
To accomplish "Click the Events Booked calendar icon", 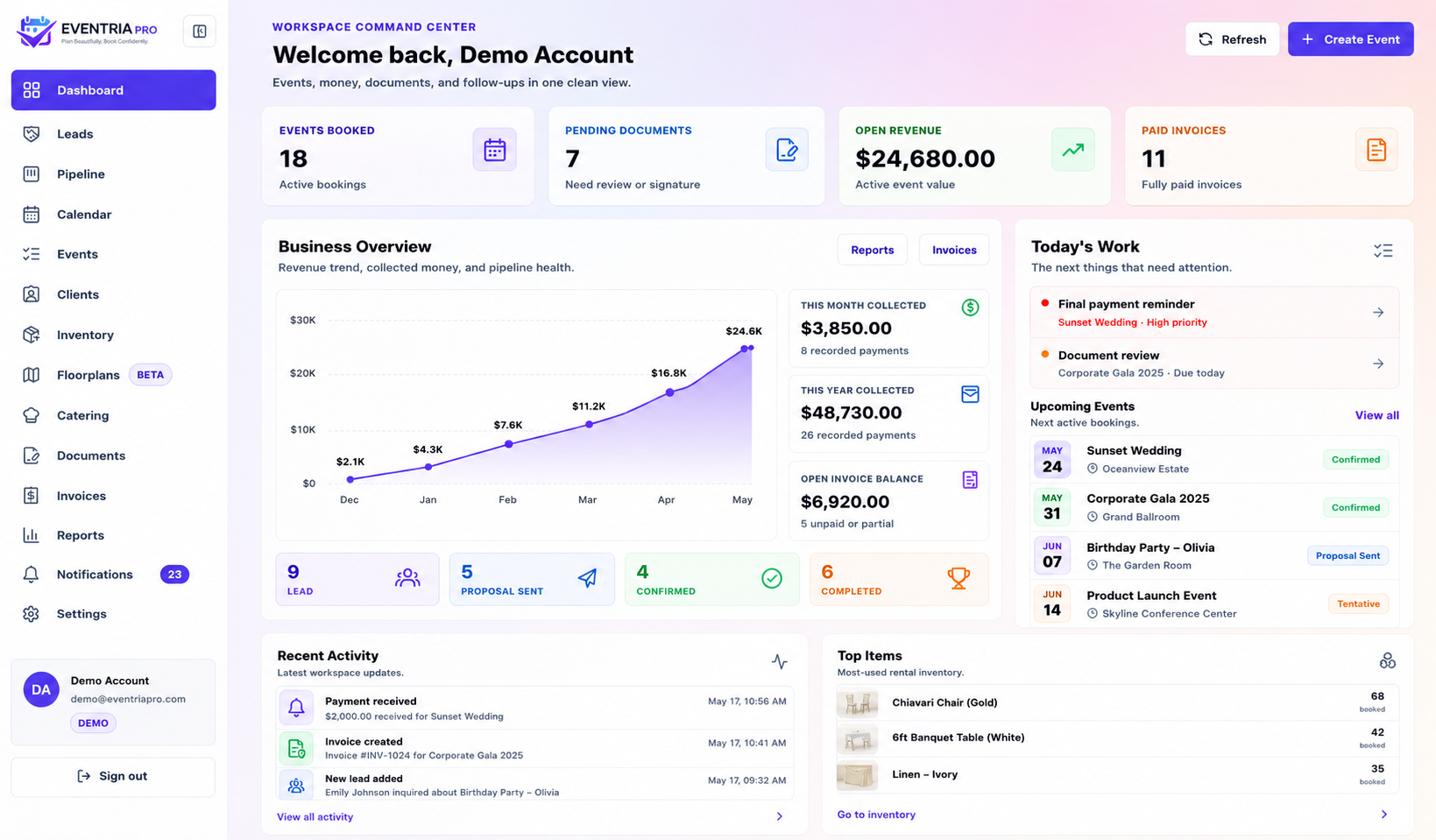I will point(495,150).
